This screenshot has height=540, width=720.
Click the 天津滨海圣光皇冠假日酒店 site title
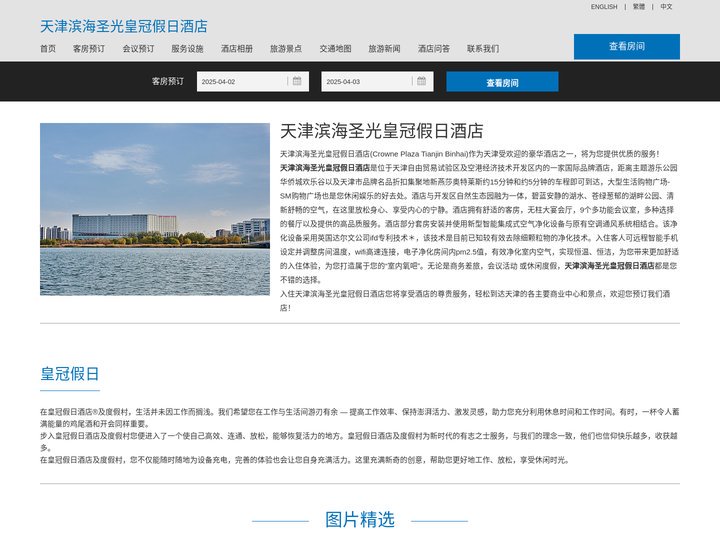[x=124, y=26]
